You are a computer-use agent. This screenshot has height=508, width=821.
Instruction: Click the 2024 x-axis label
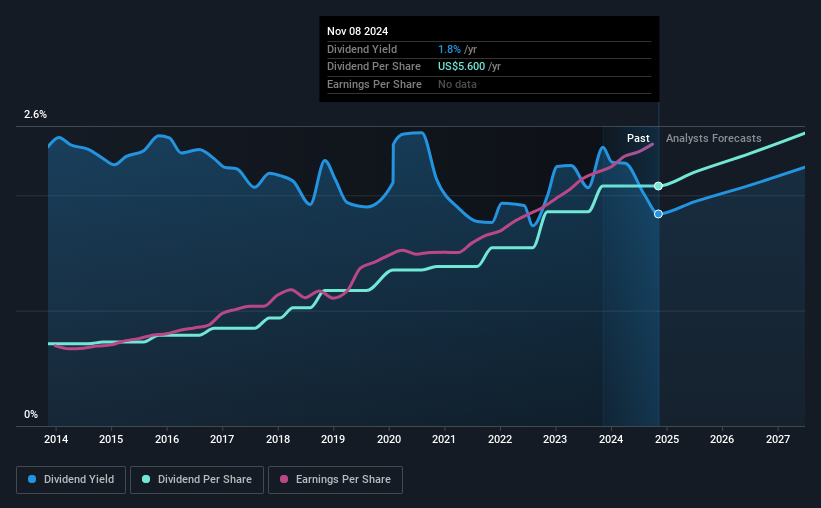click(611, 439)
